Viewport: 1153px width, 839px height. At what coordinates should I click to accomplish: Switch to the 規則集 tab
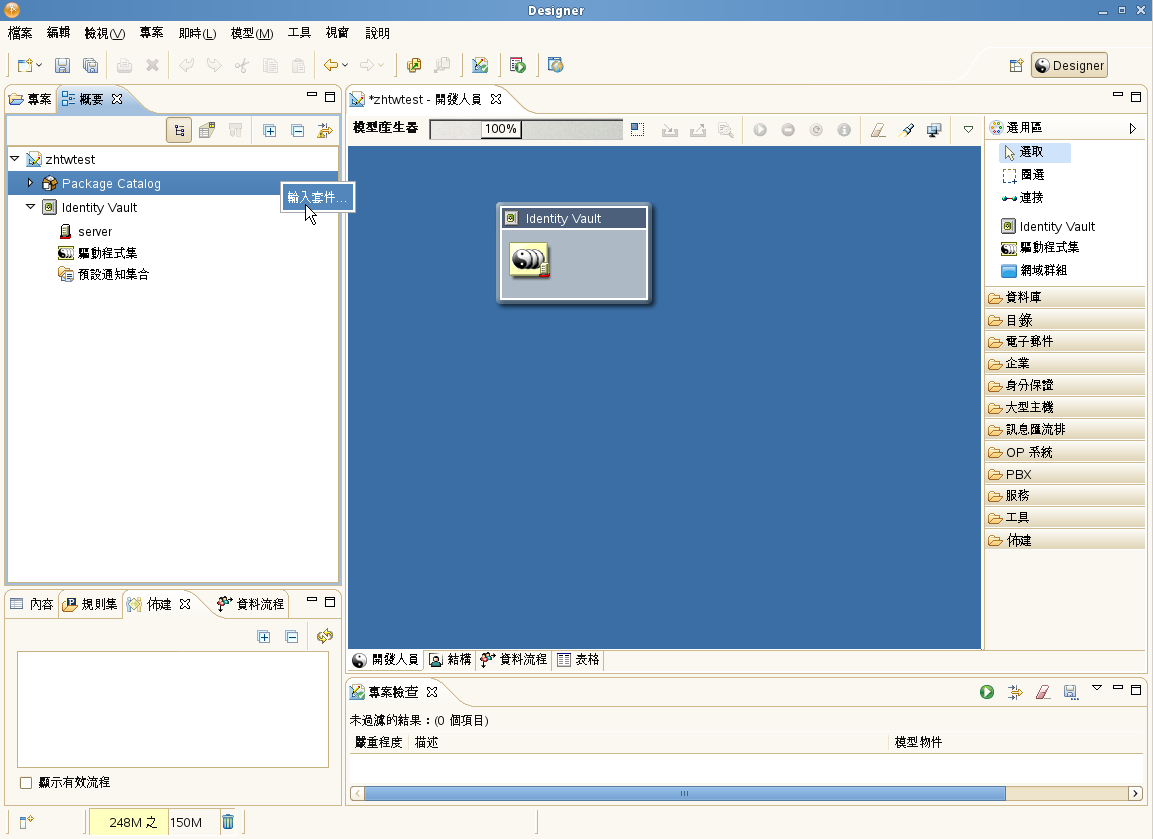coord(90,604)
